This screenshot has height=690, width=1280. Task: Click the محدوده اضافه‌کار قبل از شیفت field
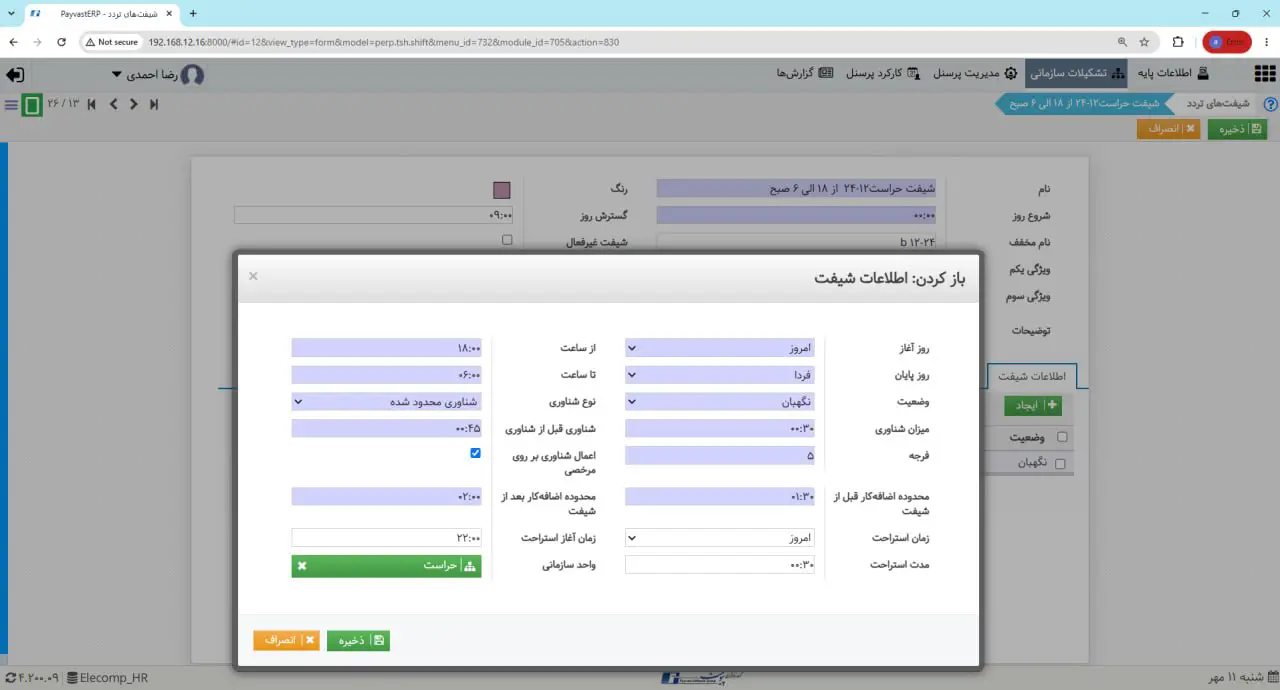pyautogui.click(x=720, y=496)
